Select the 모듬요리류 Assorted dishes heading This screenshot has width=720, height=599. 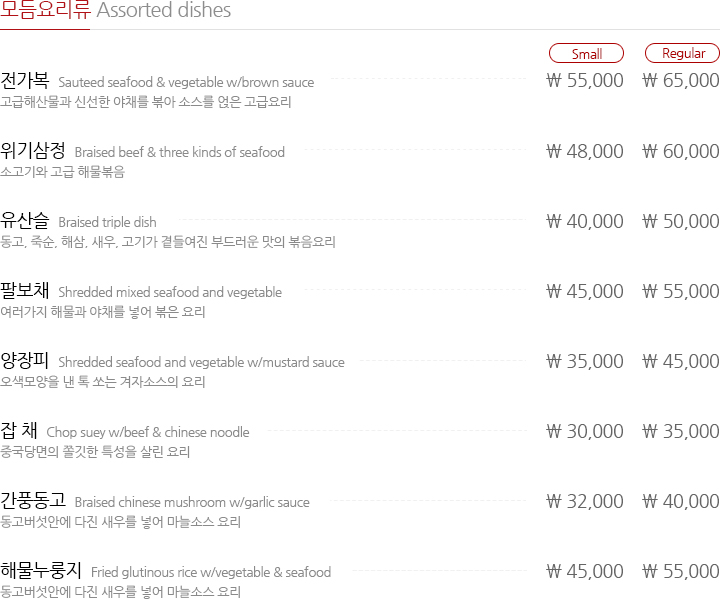pyautogui.click(x=115, y=10)
